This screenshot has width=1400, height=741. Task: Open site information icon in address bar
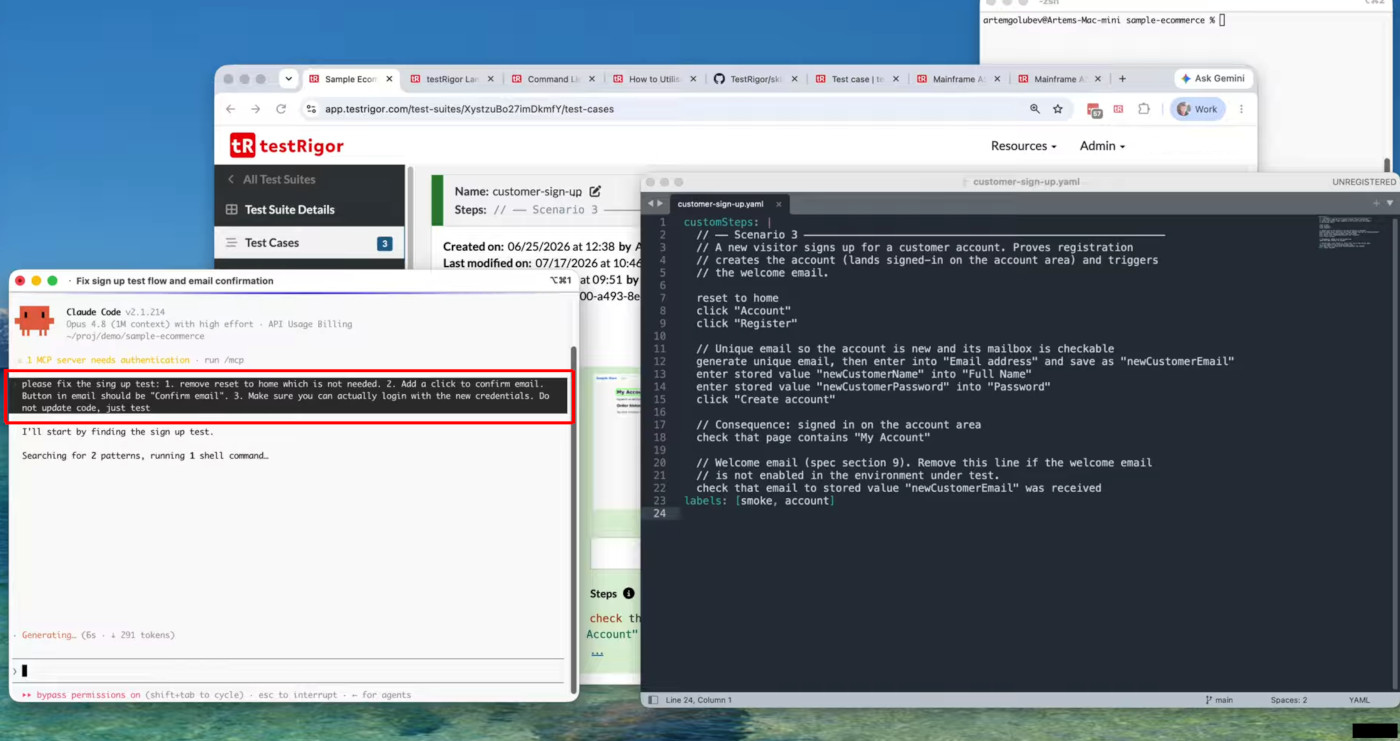311,109
